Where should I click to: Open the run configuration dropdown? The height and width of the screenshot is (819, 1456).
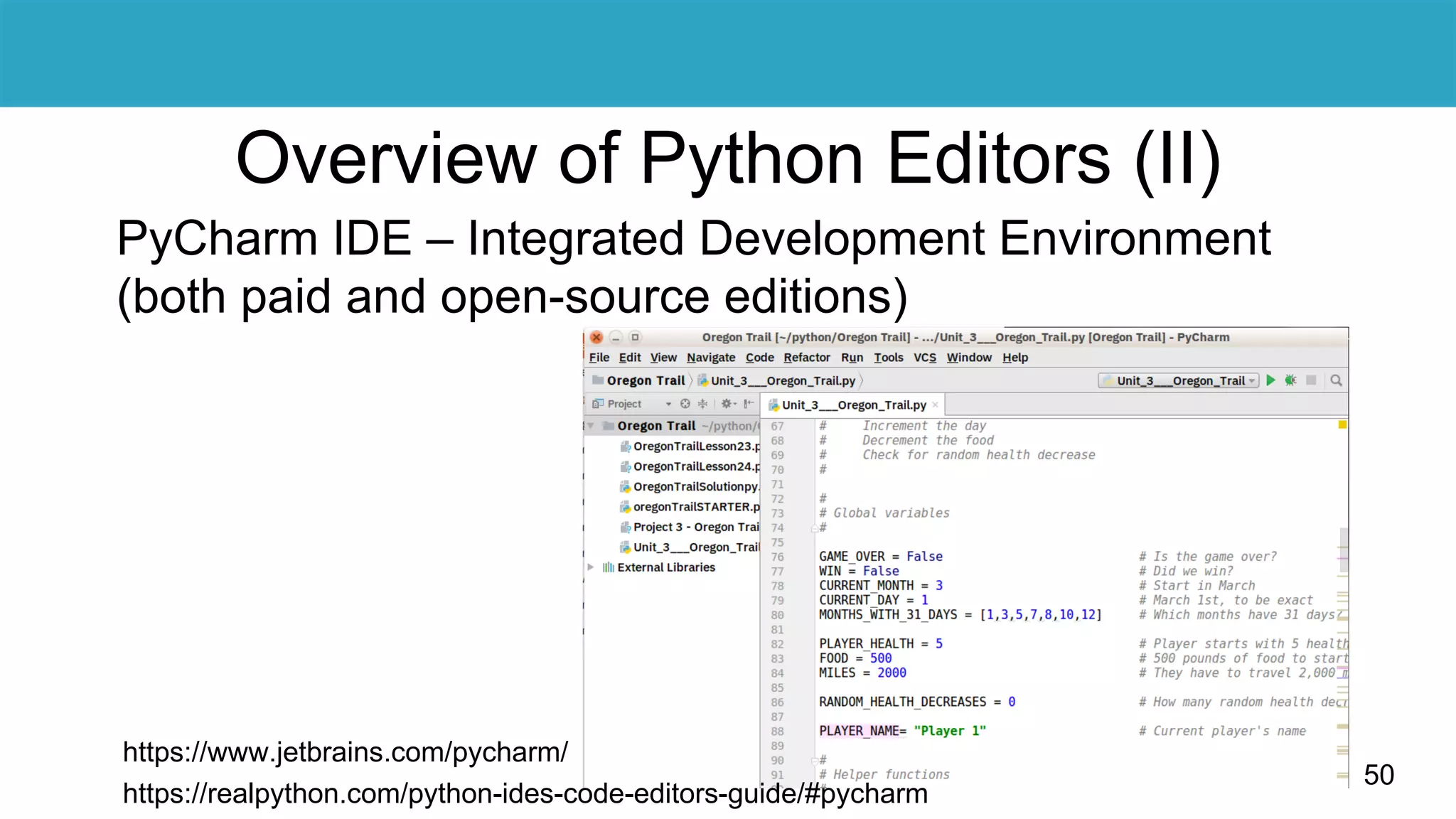tap(1179, 381)
